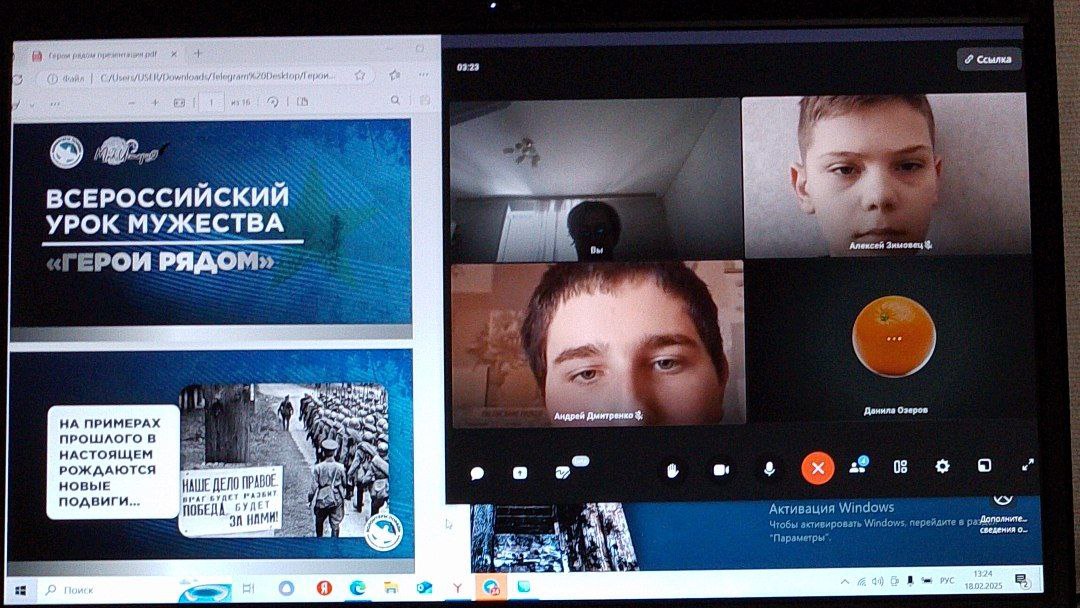Select your own video tile labeled Вы
This screenshot has width=1080, height=608.
click(x=595, y=179)
